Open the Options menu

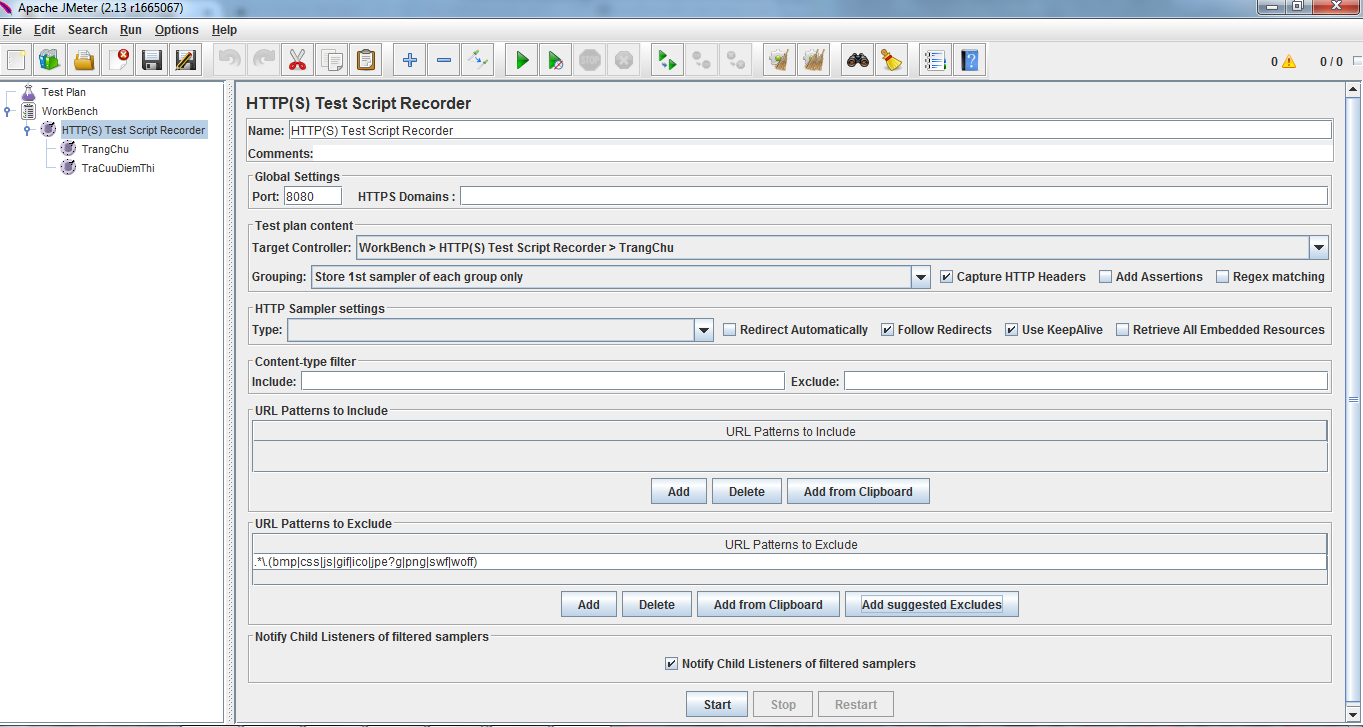click(x=176, y=30)
